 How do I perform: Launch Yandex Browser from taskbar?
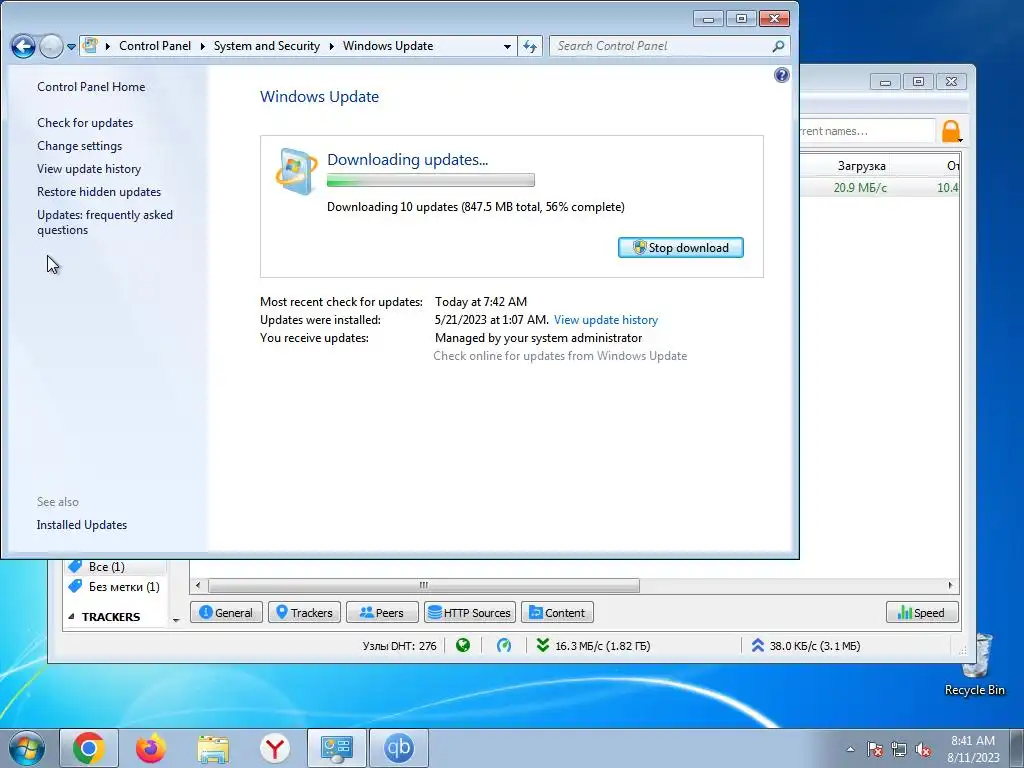[275, 748]
